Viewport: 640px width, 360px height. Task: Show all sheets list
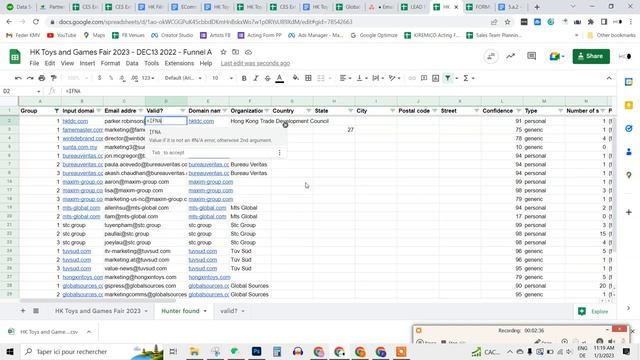point(36,311)
